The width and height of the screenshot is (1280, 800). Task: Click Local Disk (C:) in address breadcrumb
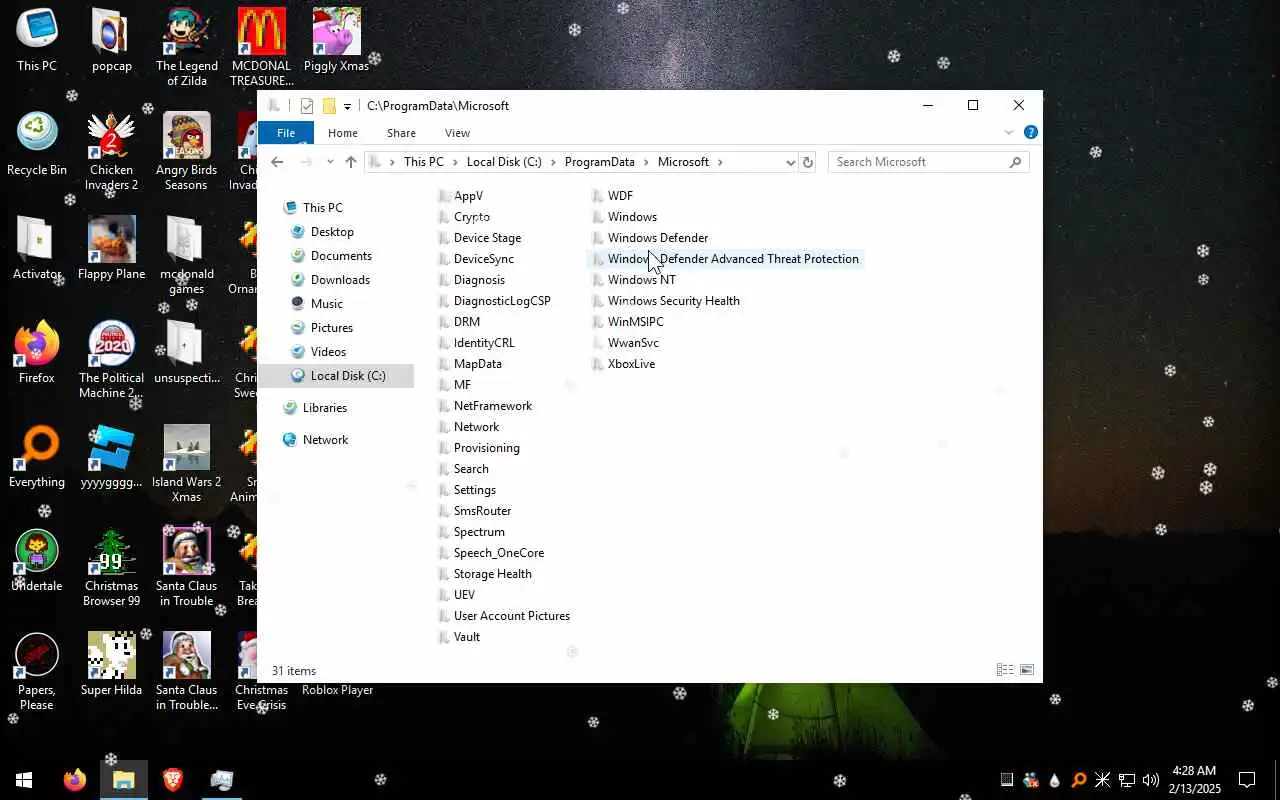pyautogui.click(x=504, y=162)
